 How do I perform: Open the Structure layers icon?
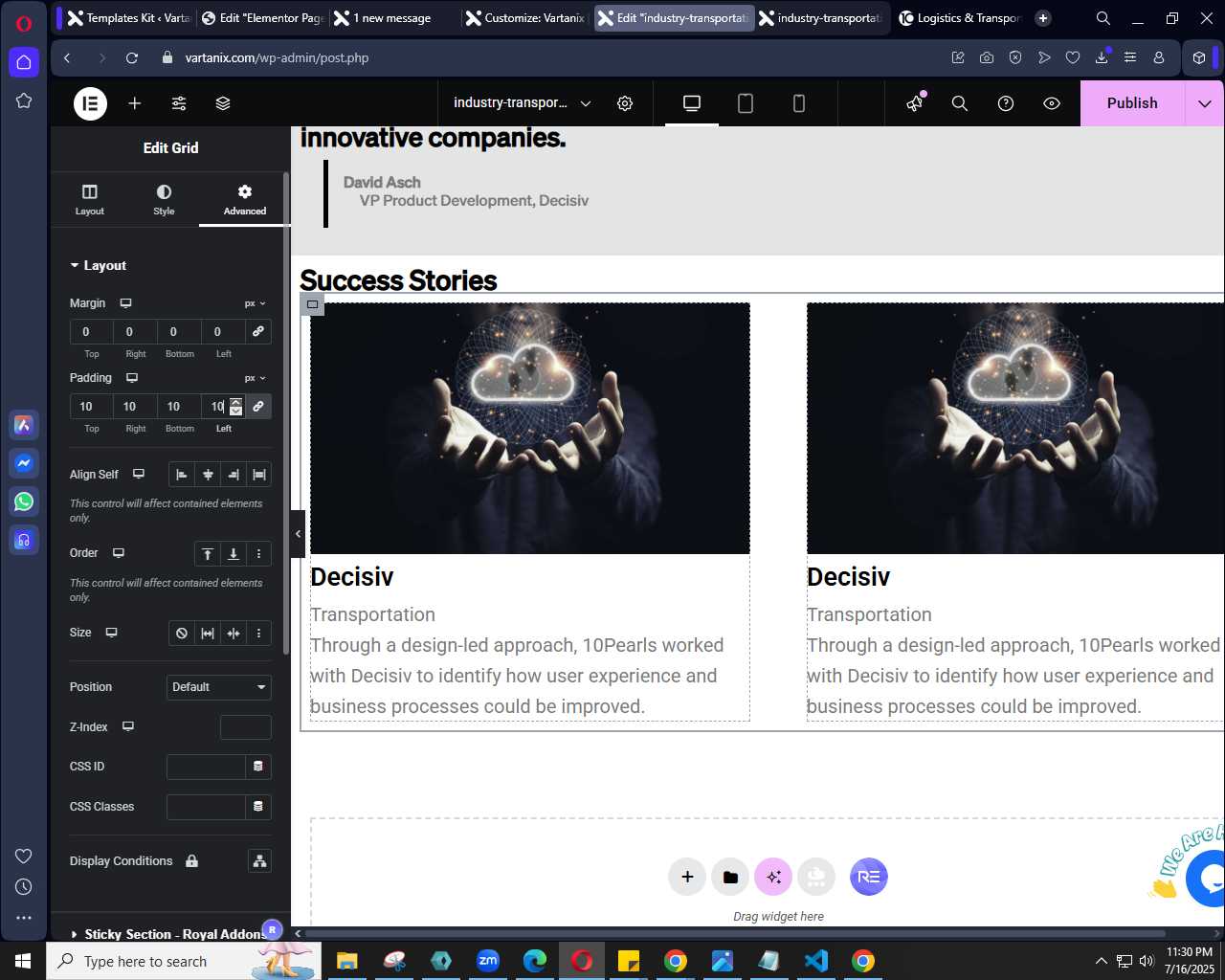click(223, 103)
